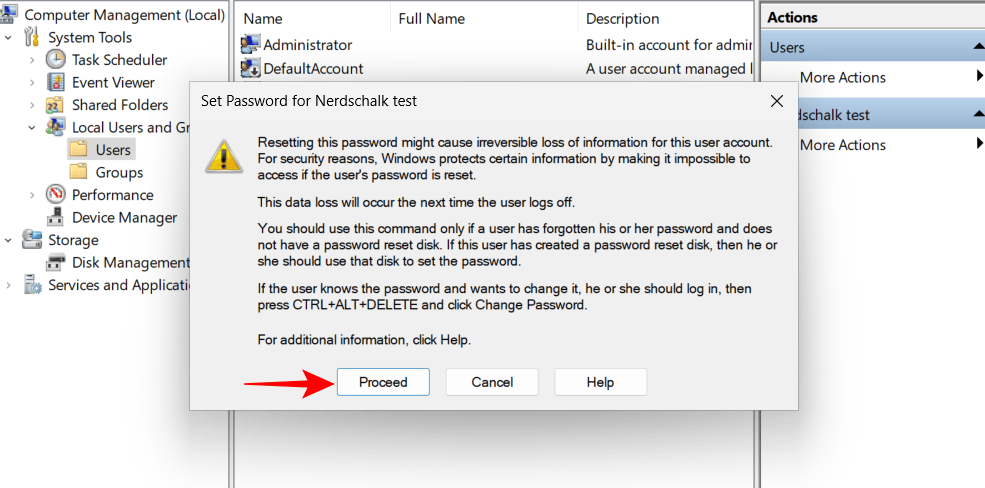Screen dimensions: 985x488
Task: Click the Task Scheduler clock icon
Action: point(56,60)
